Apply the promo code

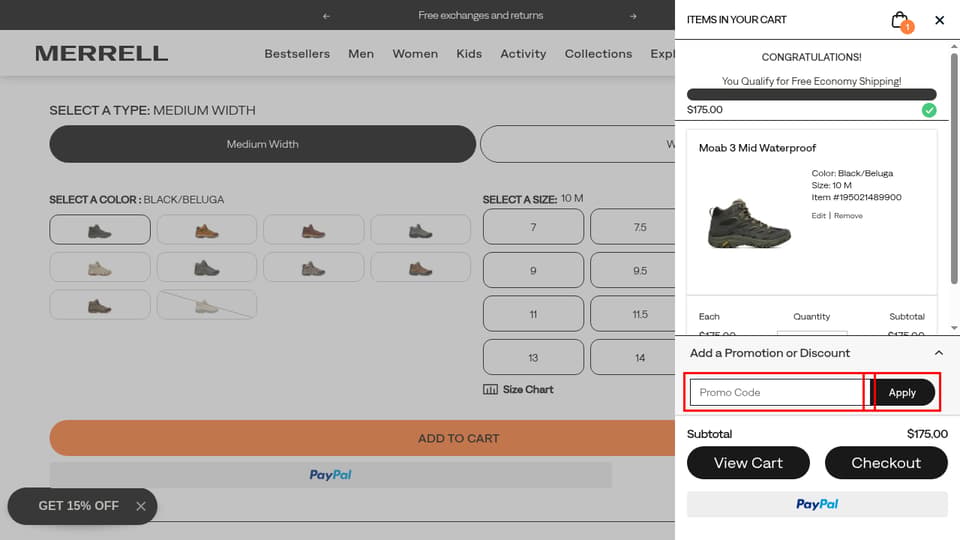(x=902, y=392)
